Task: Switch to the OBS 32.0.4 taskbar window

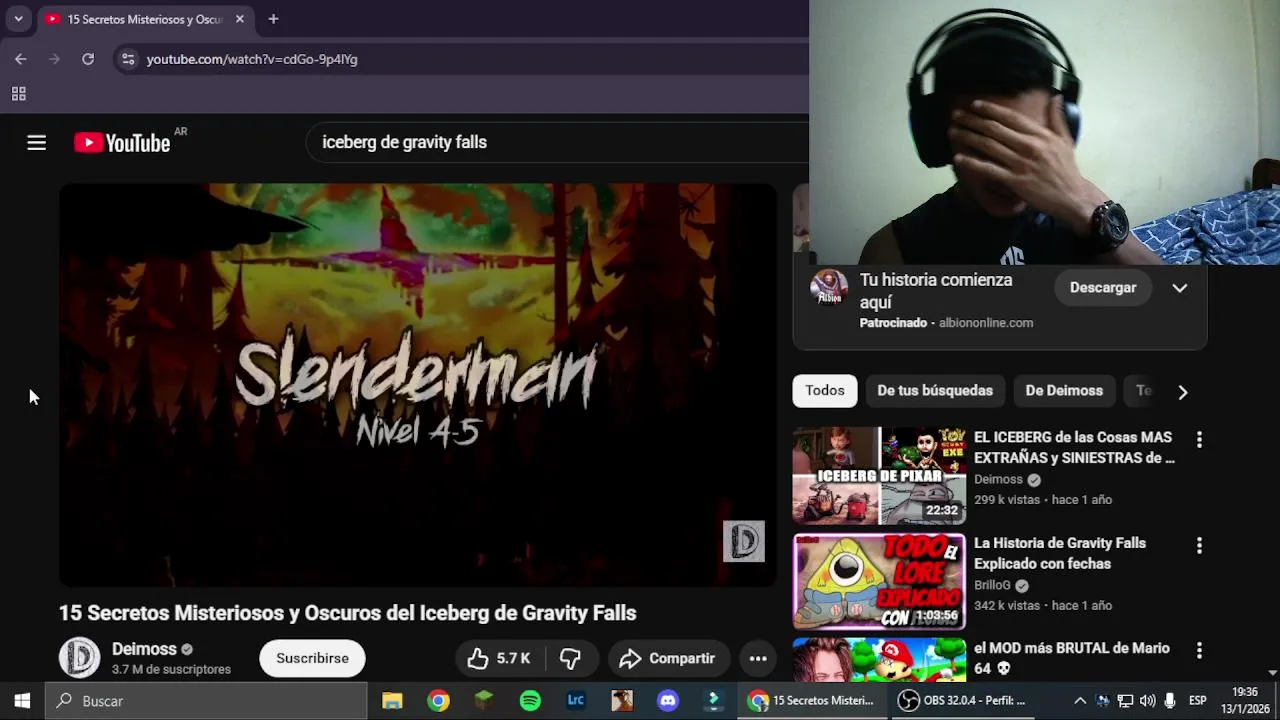Action: tap(962, 701)
